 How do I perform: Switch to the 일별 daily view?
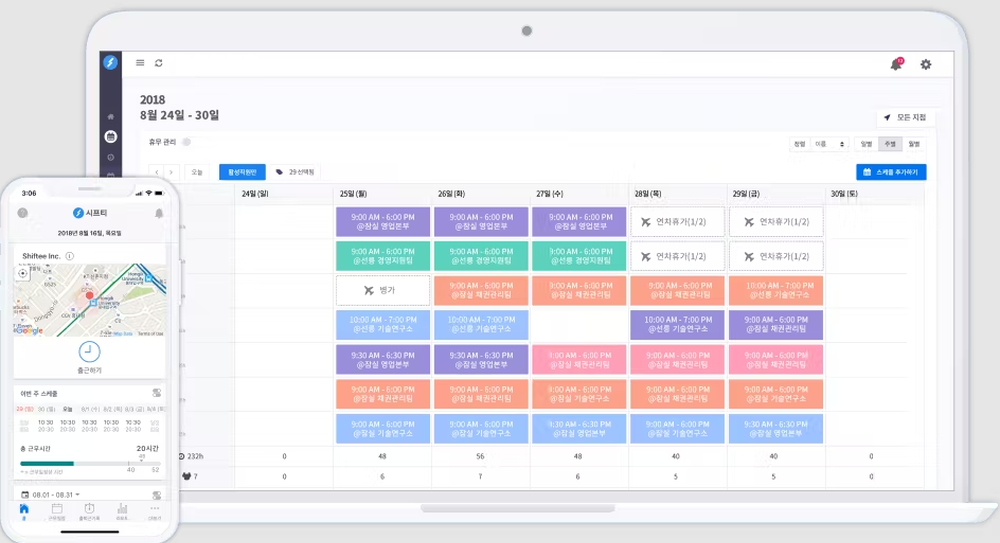866,144
